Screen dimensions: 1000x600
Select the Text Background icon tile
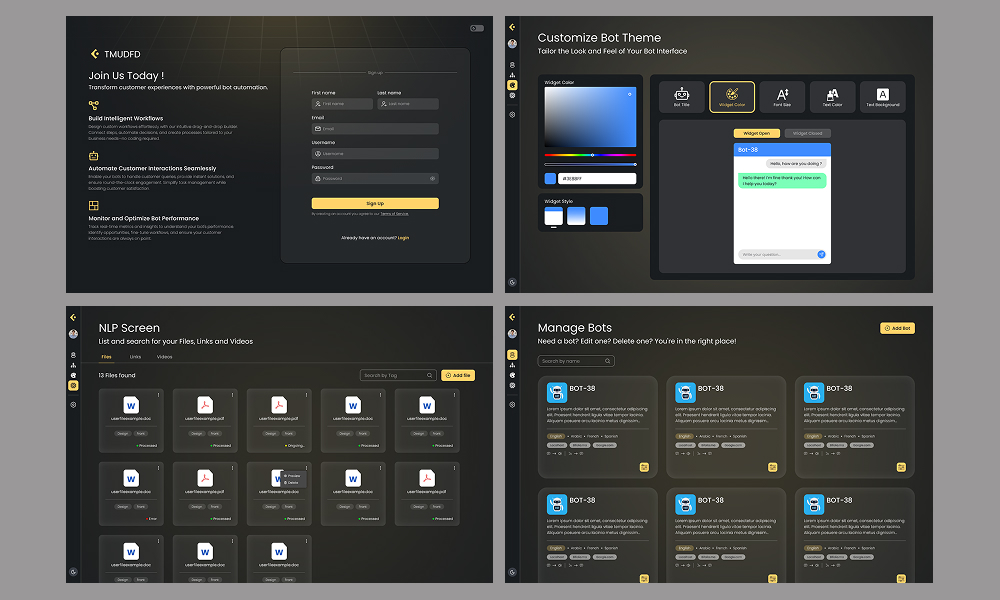882,96
